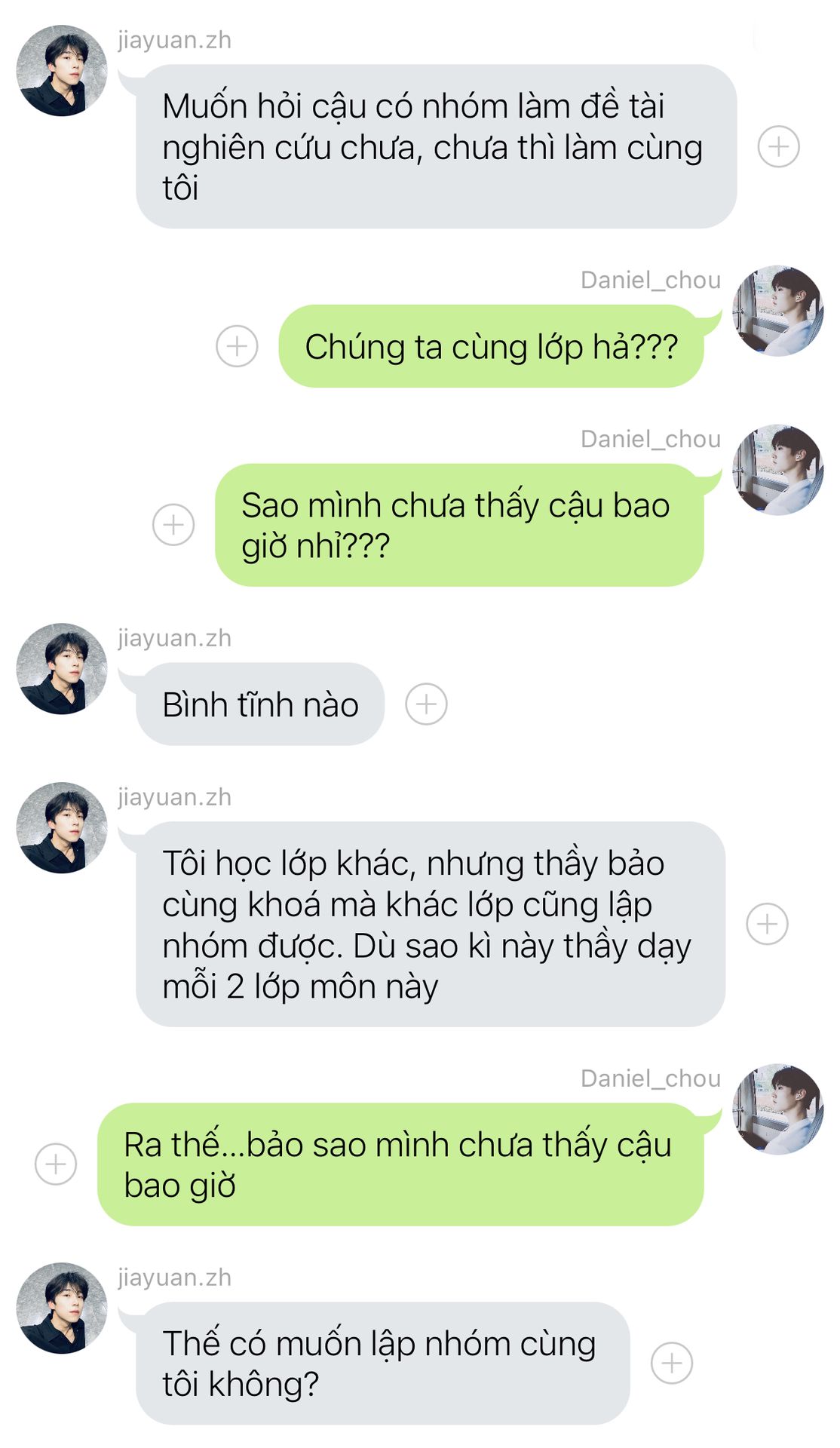
Task: Tap plus icon beside "Tôi học lớp khác" message
Action: pos(767,924)
